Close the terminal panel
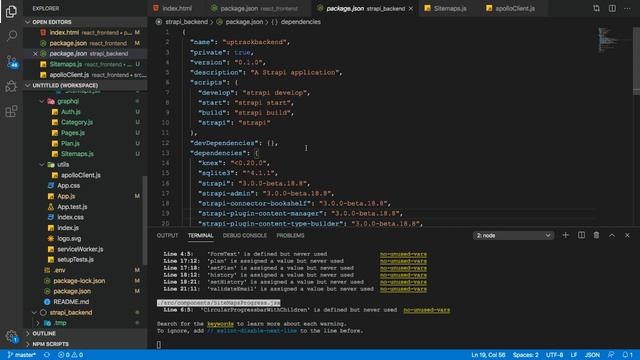The image size is (640, 360). [x=627, y=235]
